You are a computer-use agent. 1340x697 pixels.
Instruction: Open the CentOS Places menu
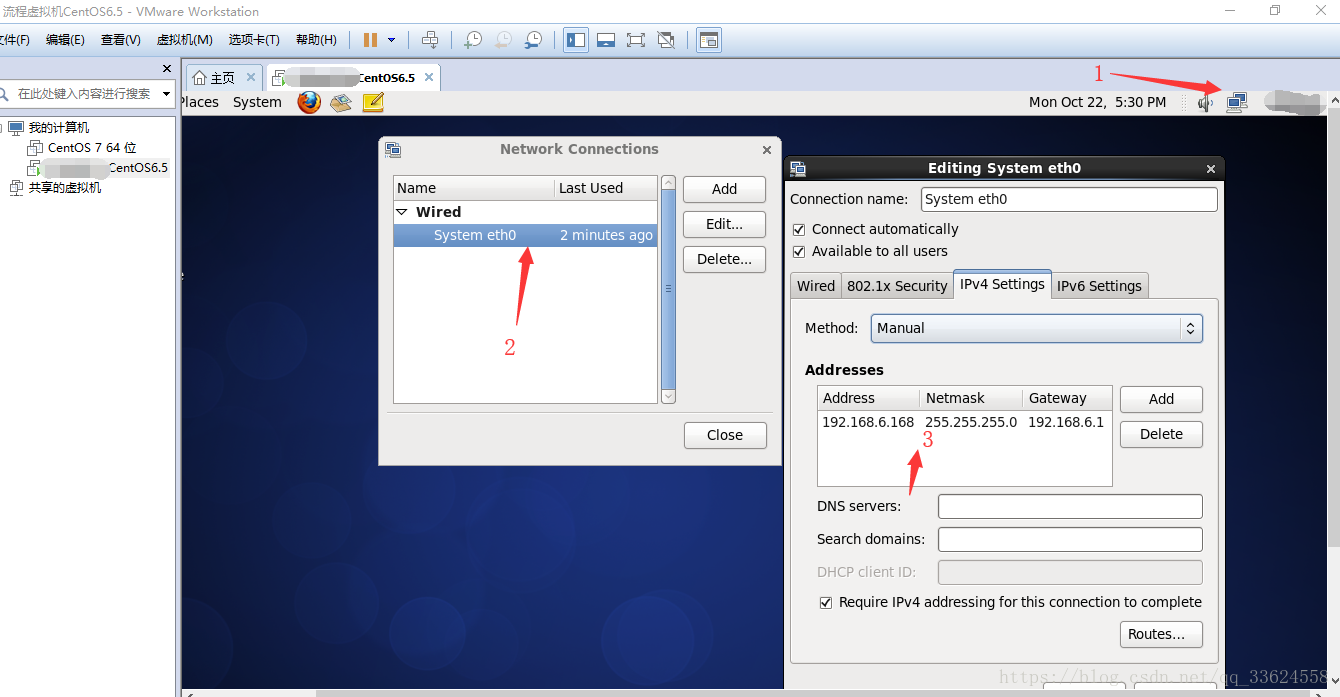[x=199, y=102]
